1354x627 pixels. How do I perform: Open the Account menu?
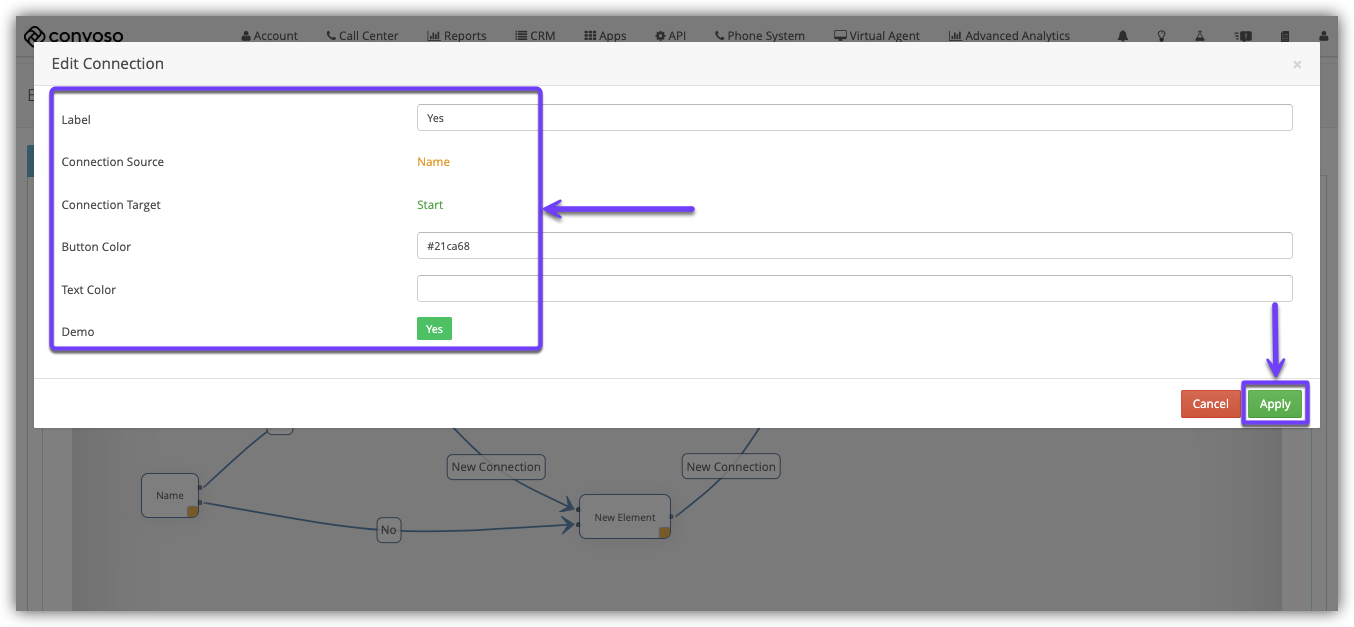[270, 36]
